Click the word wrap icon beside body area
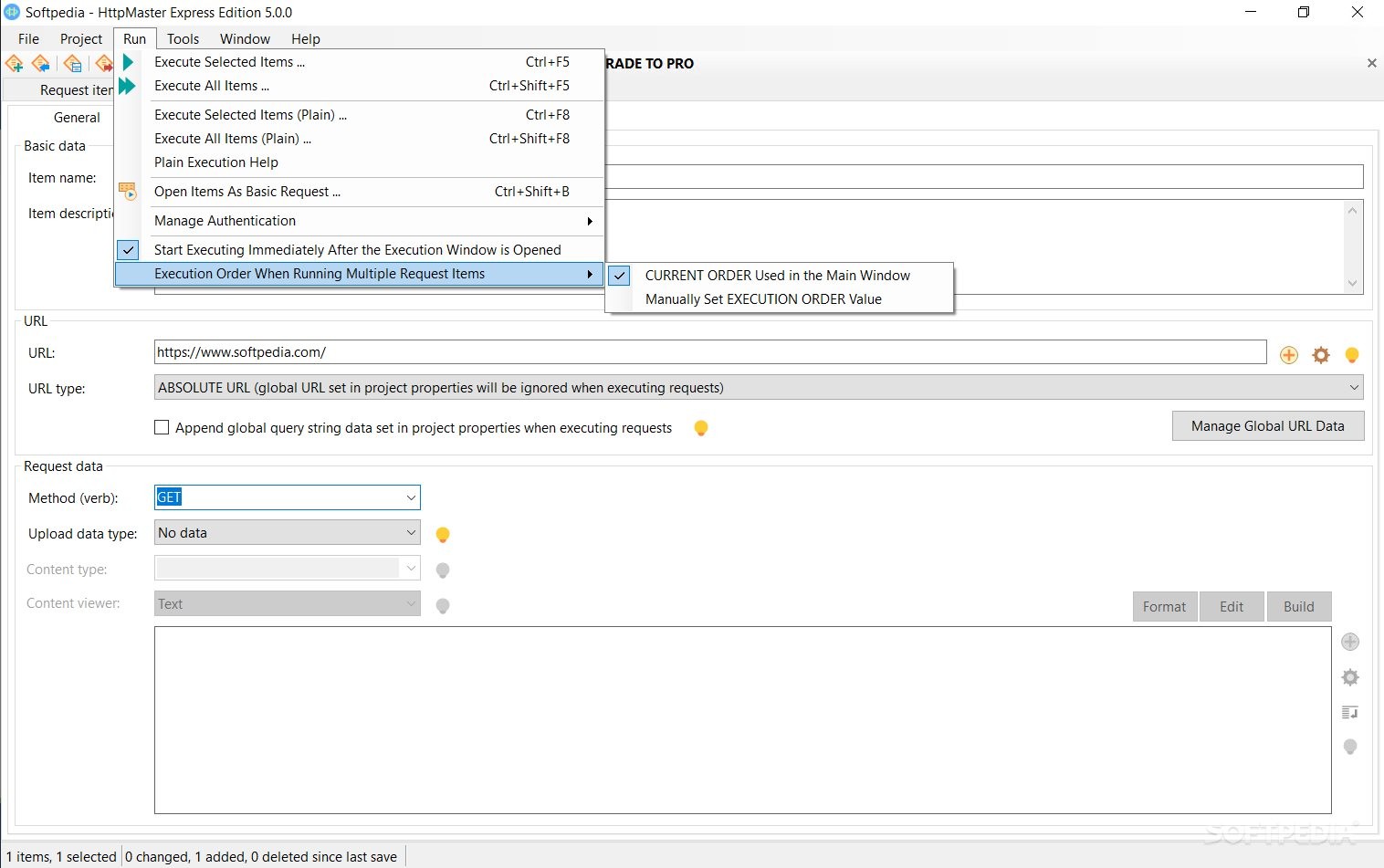Image resolution: width=1384 pixels, height=868 pixels. (1350, 712)
